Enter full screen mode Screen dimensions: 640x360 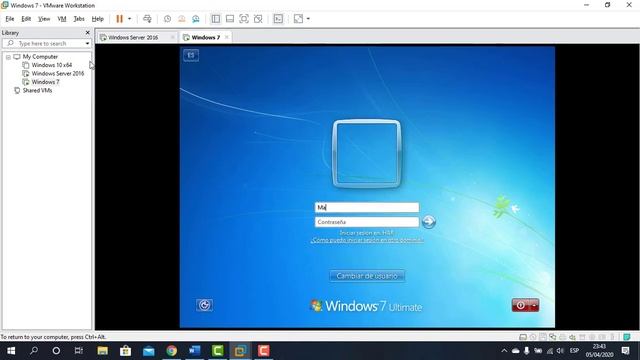(x=244, y=19)
